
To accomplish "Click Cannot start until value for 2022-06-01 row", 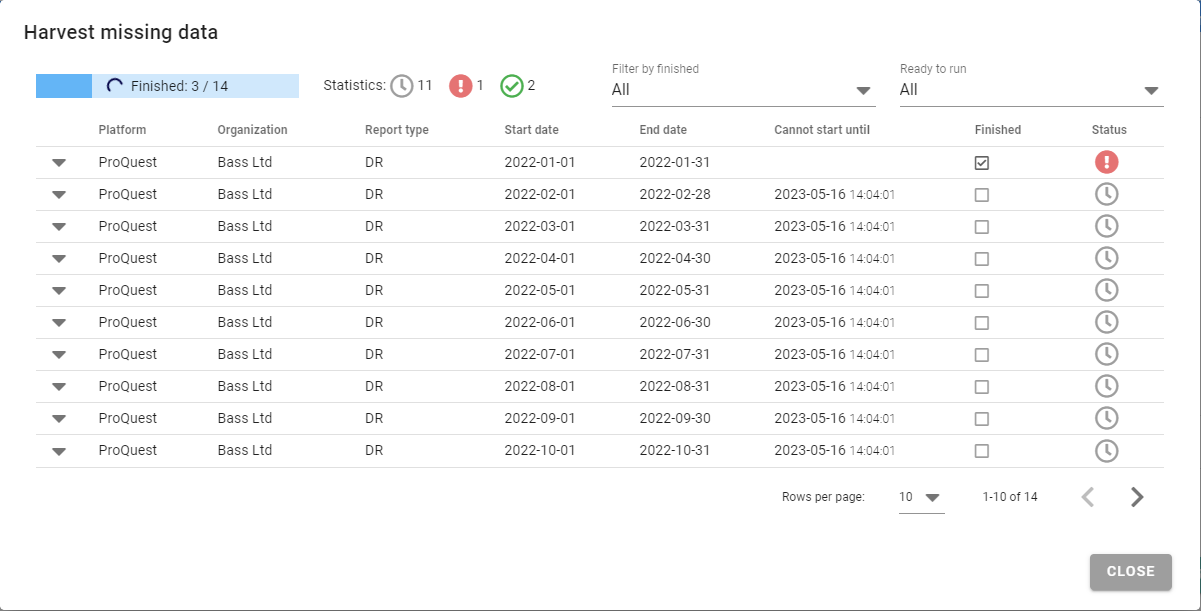I will point(834,322).
